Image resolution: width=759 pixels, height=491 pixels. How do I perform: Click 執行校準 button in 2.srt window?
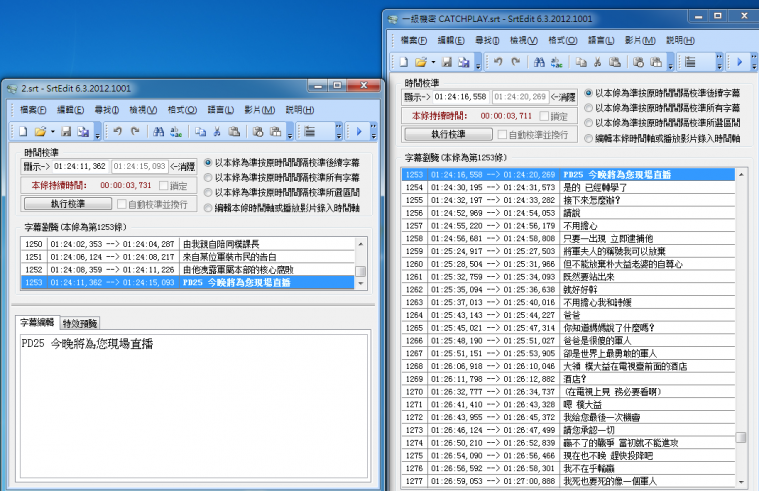click(x=68, y=204)
